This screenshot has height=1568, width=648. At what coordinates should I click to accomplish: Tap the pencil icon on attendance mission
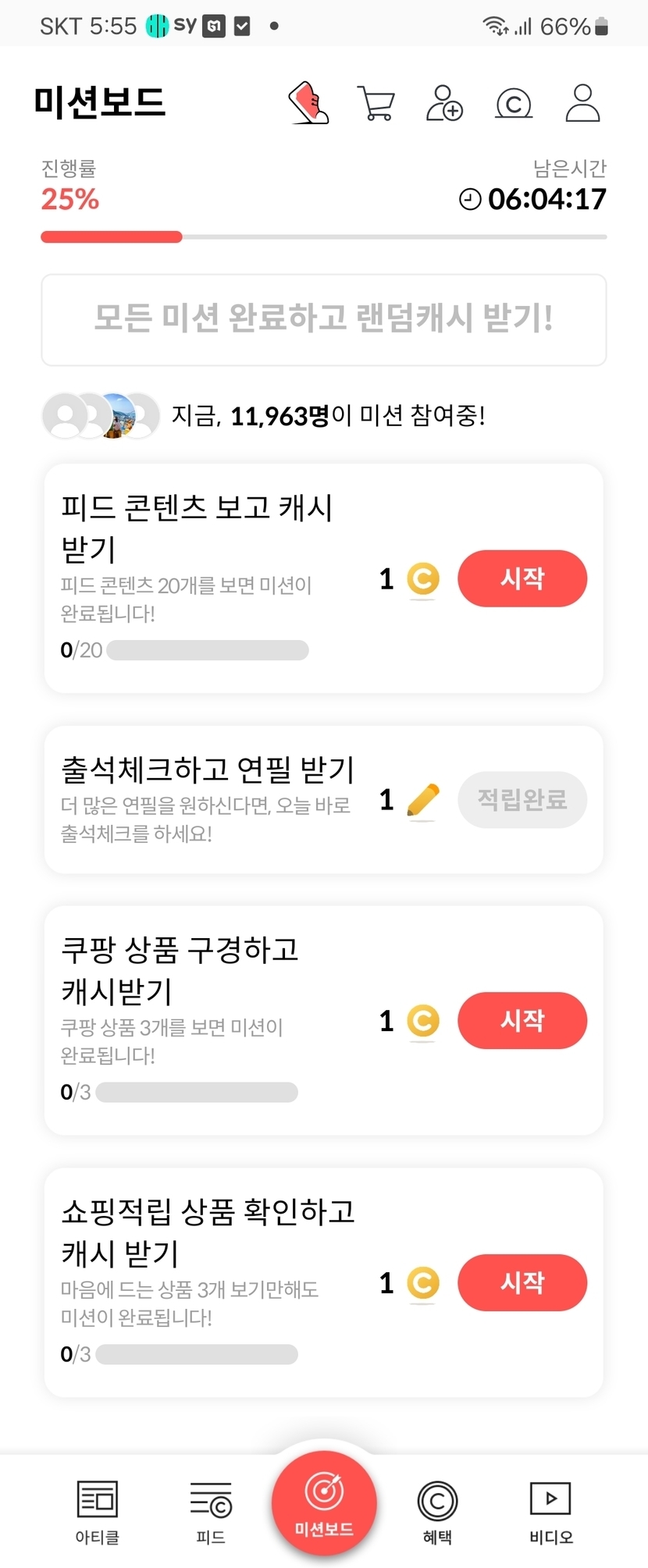point(423,801)
